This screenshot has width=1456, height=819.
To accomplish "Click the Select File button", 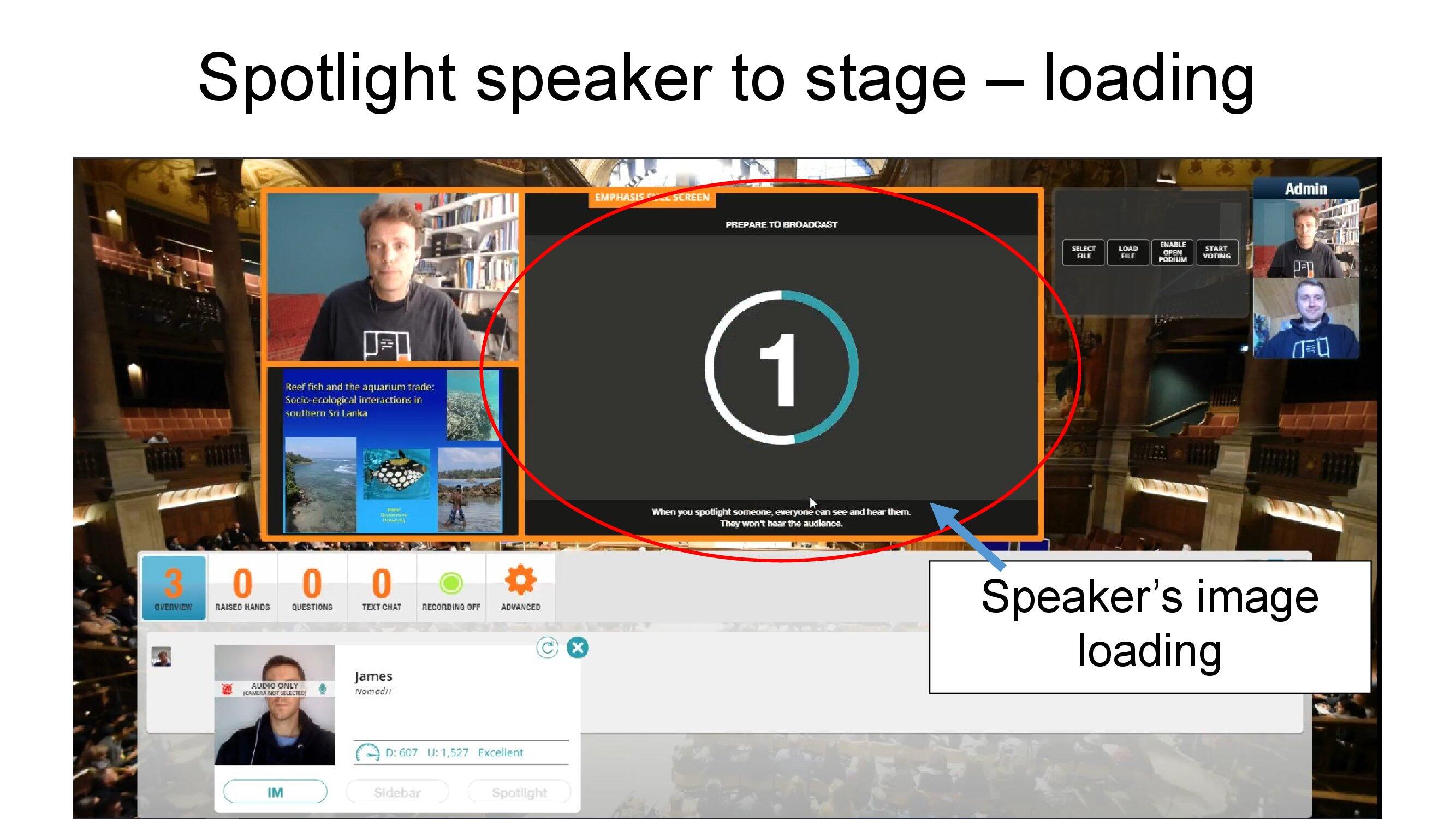I will pyautogui.click(x=1083, y=250).
